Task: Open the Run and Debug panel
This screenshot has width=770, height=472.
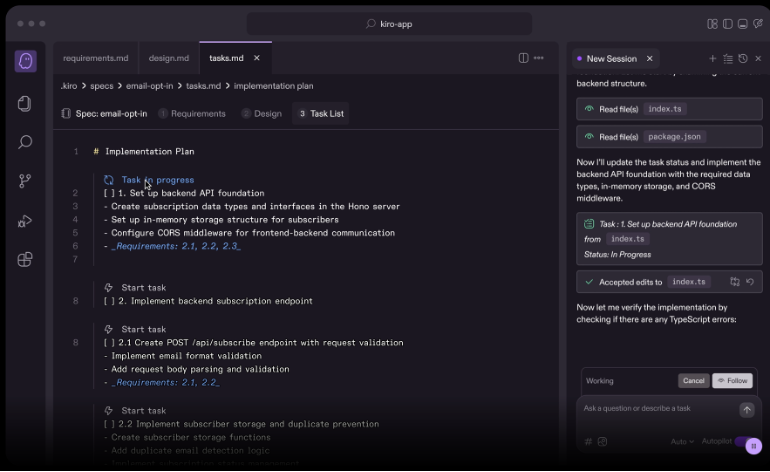Action: pyautogui.click(x=25, y=221)
